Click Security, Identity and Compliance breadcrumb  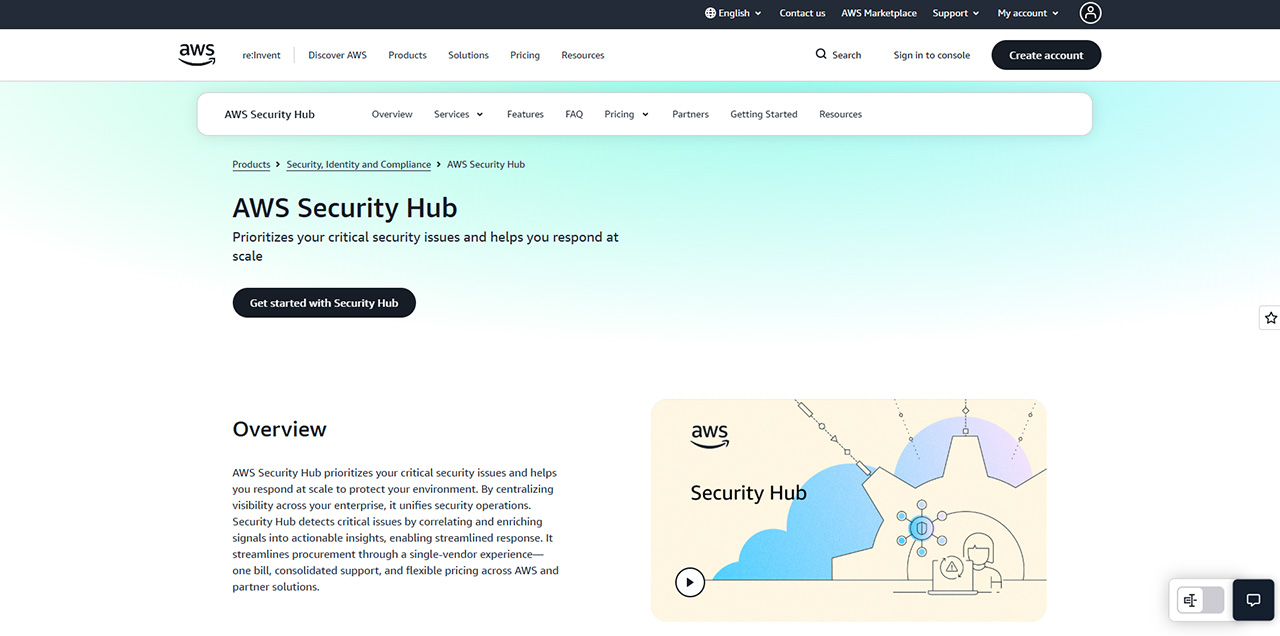coord(359,164)
